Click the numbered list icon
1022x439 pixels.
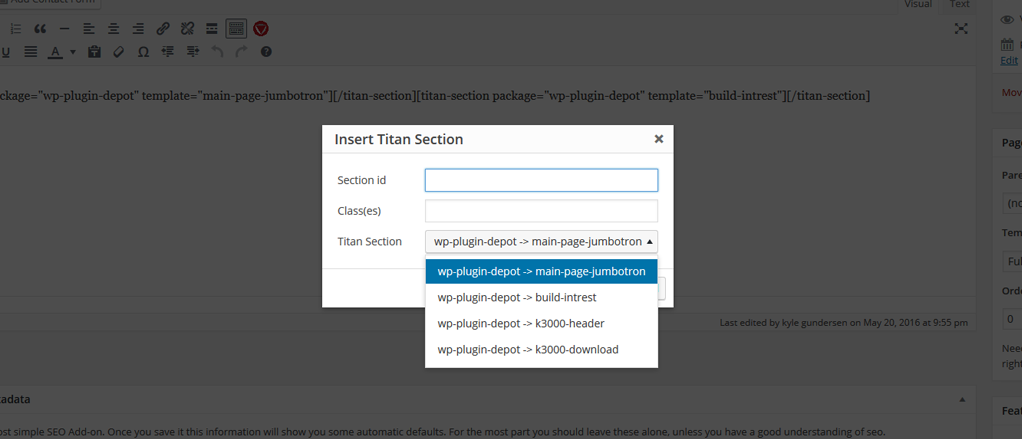coord(16,29)
